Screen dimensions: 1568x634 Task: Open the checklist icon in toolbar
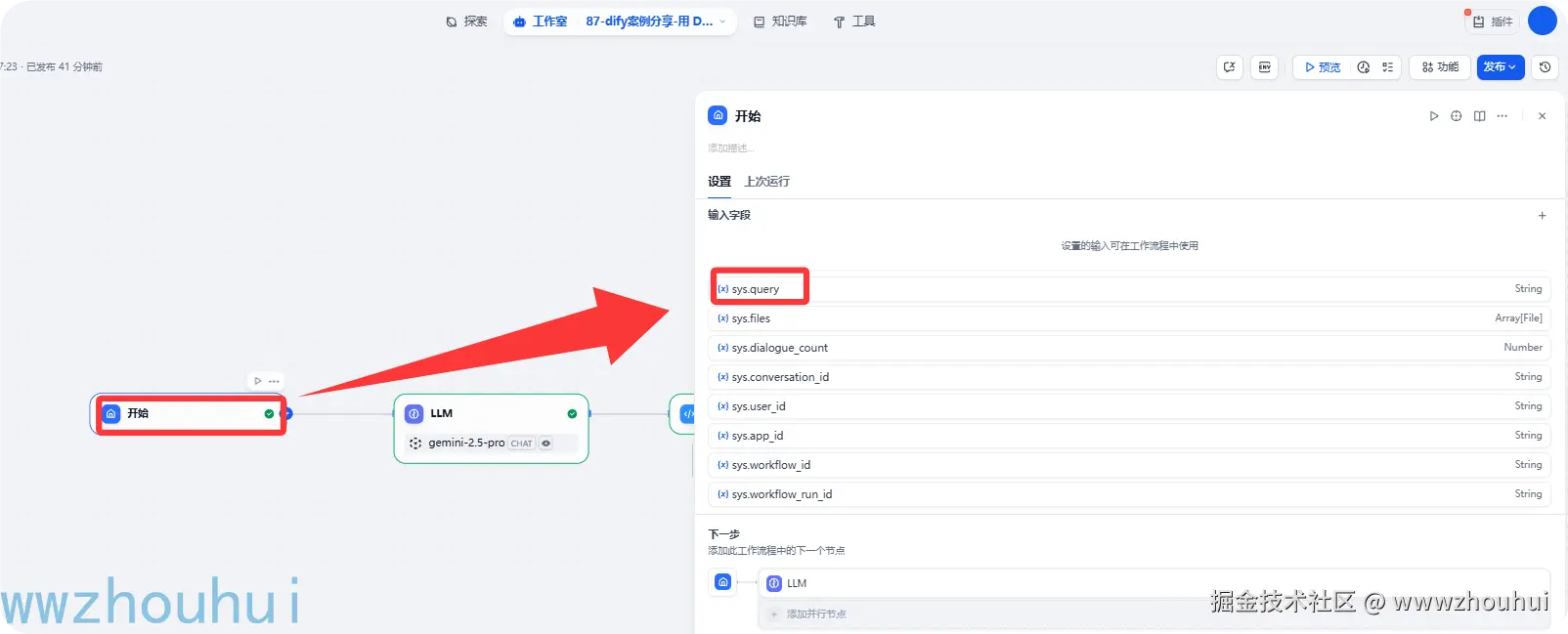point(1388,67)
